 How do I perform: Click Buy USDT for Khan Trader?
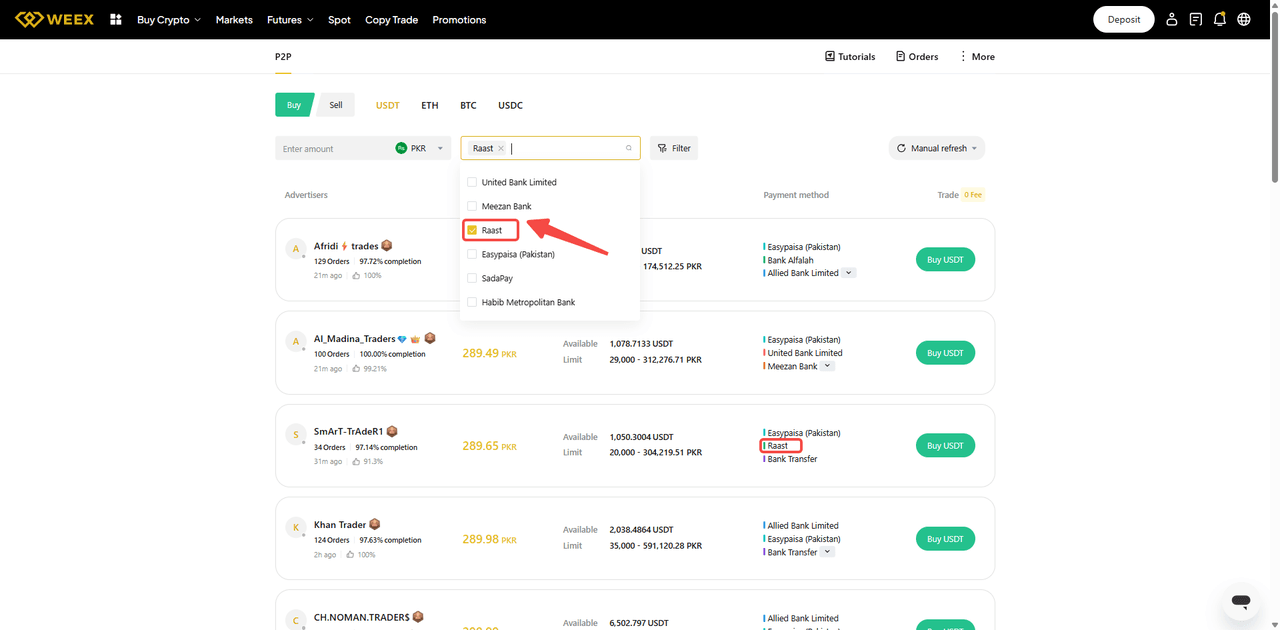(x=945, y=539)
